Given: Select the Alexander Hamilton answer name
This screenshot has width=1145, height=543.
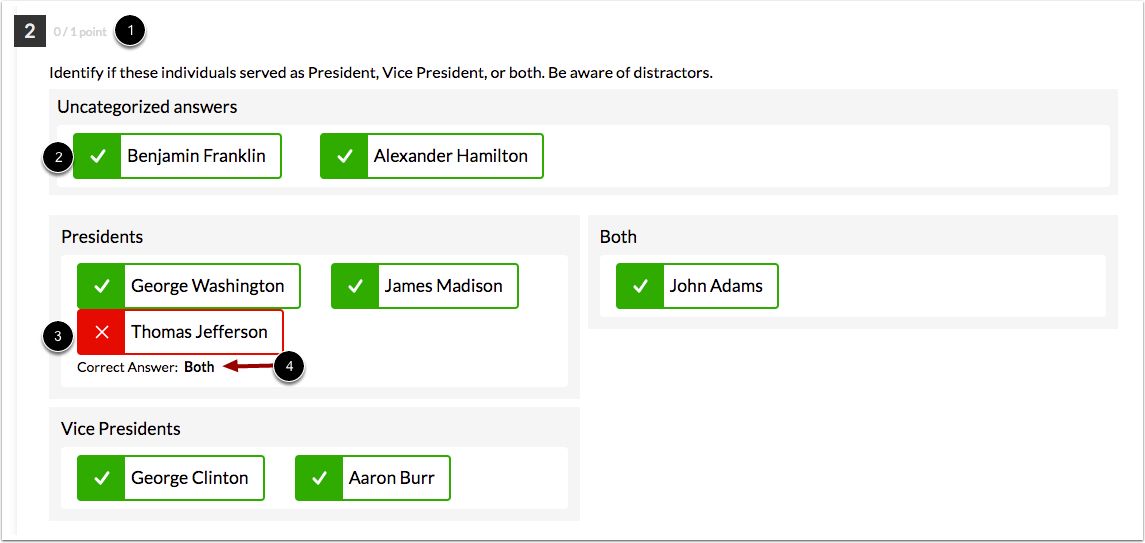Looking at the screenshot, I should tap(451, 156).
